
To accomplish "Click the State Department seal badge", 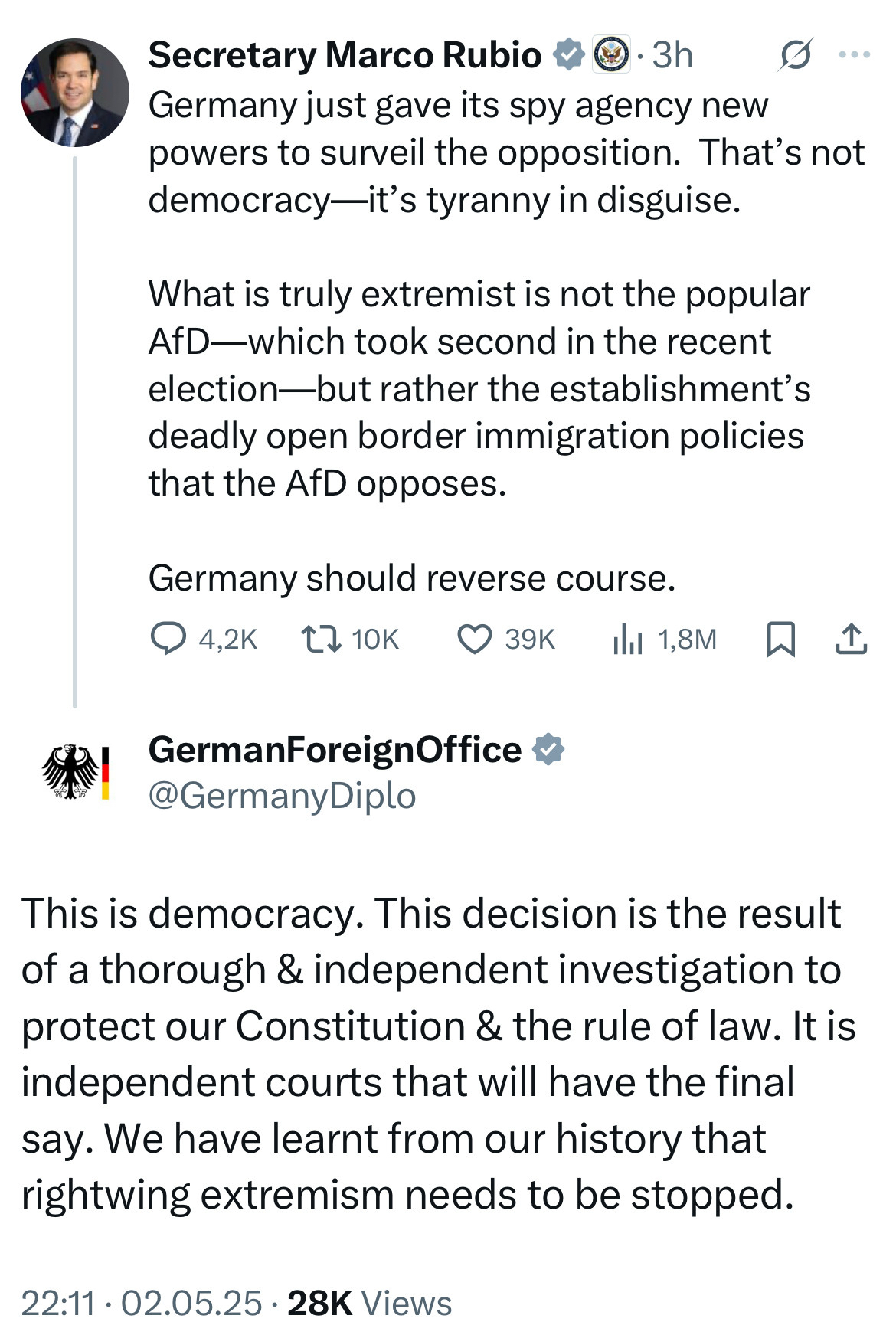I will tap(611, 55).
